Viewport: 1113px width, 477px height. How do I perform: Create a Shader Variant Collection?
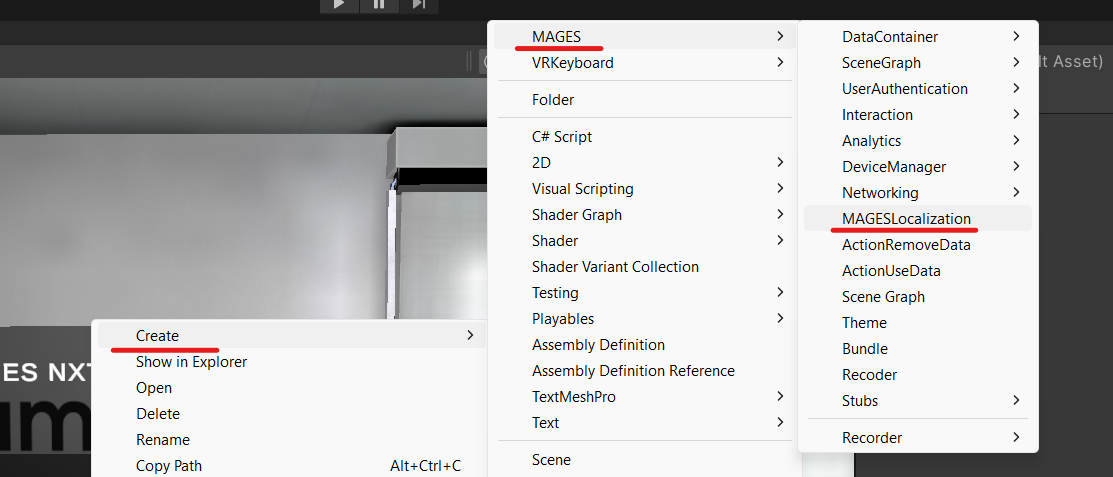click(x=645, y=267)
